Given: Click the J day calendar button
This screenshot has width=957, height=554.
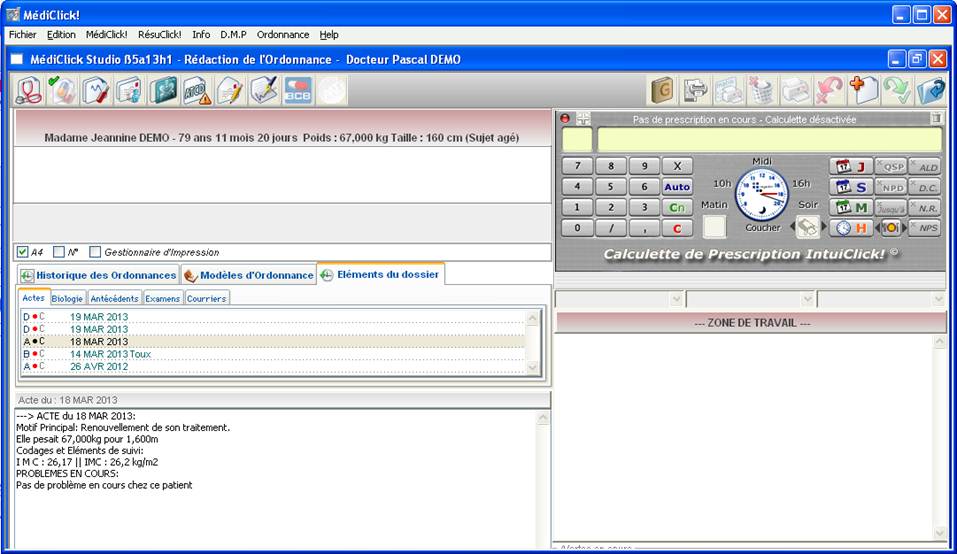Looking at the screenshot, I should (x=850, y=167).
